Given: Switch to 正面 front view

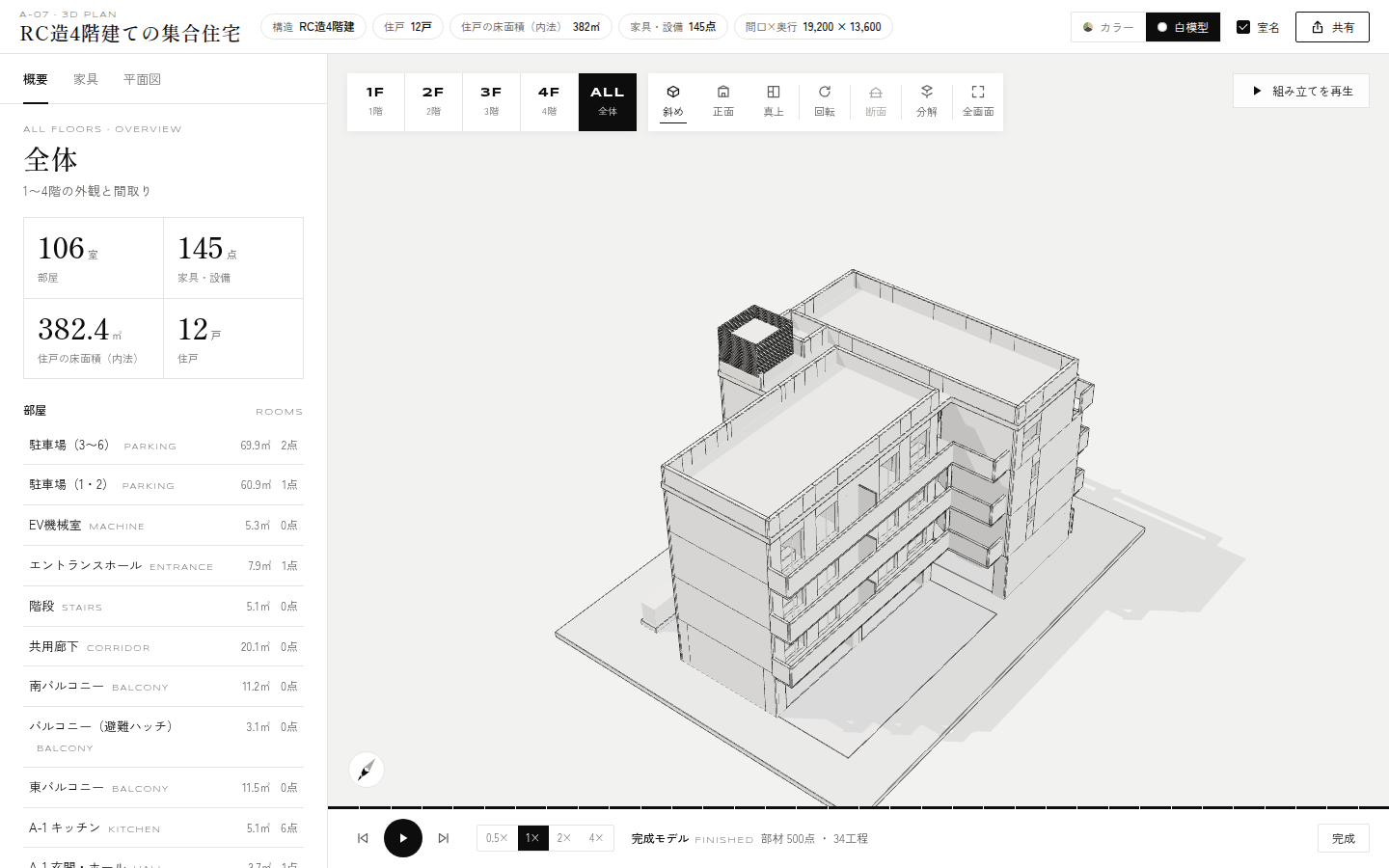Looking at the screenshot, I should (x=723, y=101).
